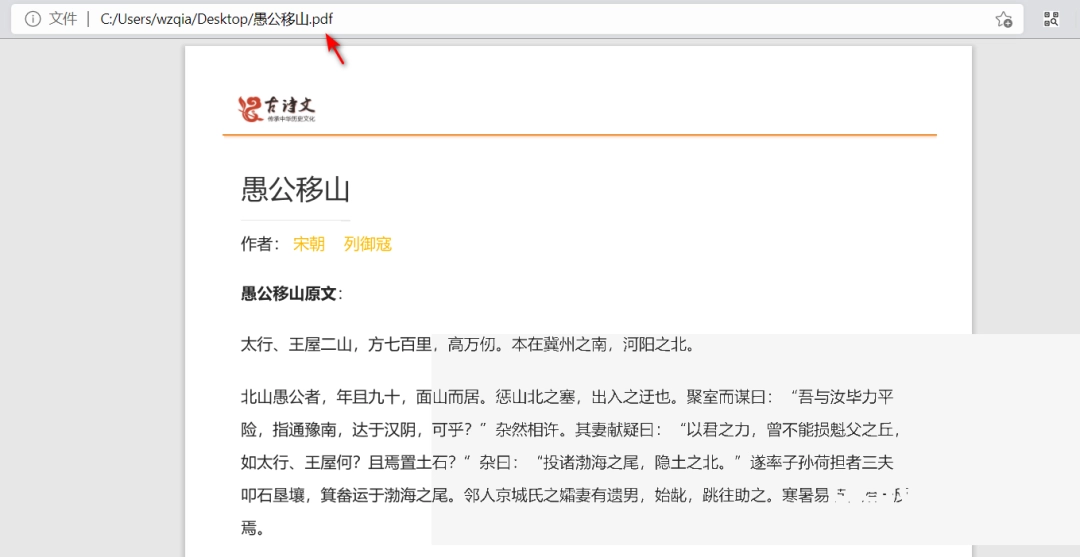Click the address bar URL ending 愚公移山.pdf
The width and height of the screenshot is (1080, 557).
click(x=216, y=19)
